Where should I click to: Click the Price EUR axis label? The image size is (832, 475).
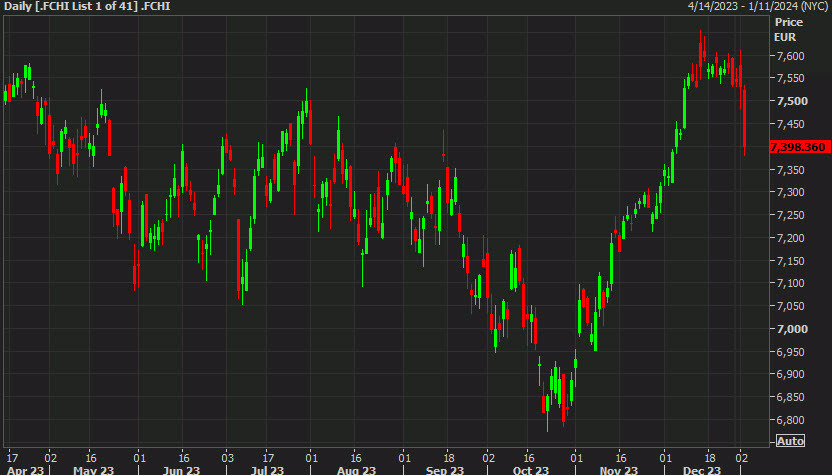788,30
